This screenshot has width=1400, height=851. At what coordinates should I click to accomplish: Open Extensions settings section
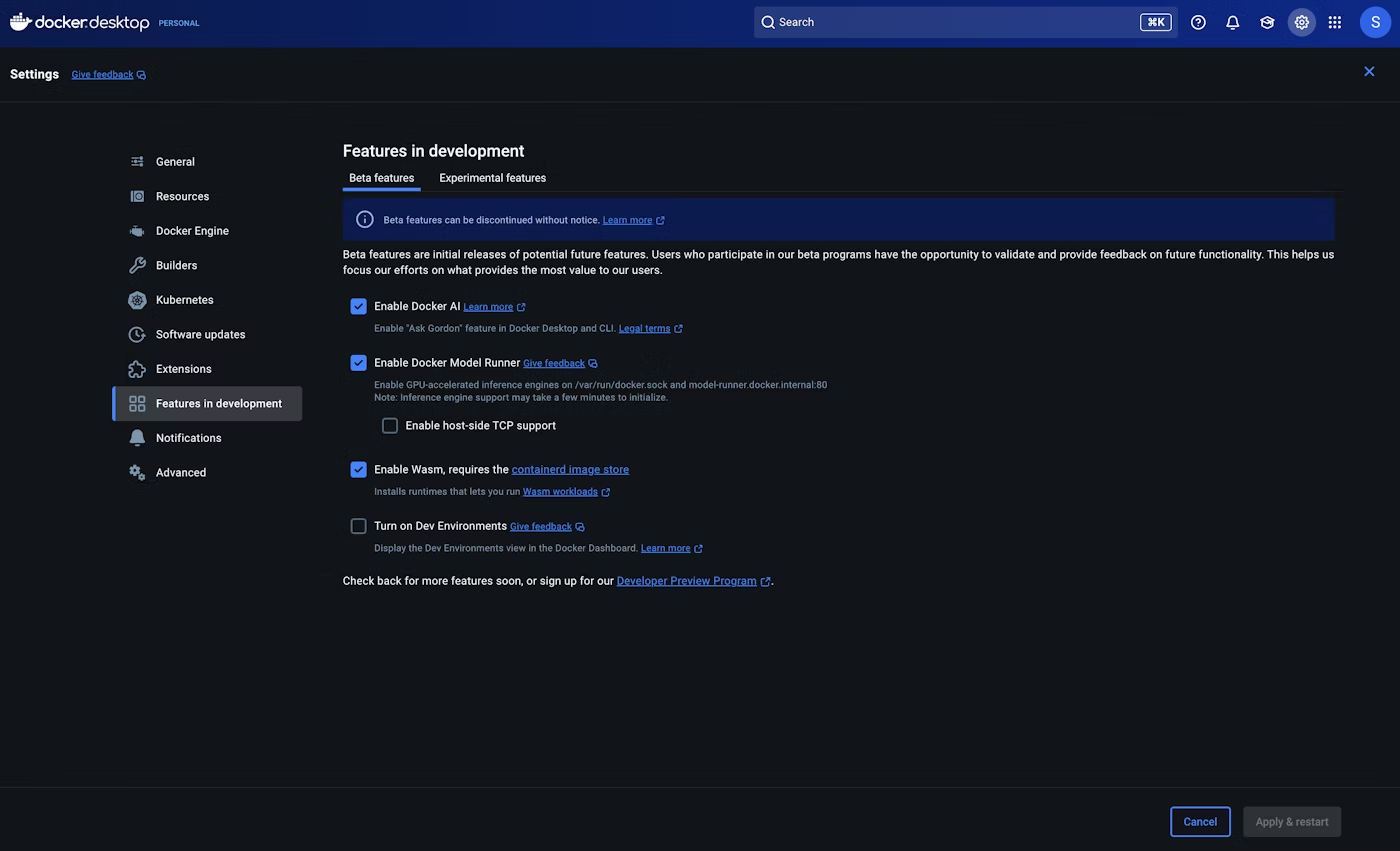click(207, 369)
